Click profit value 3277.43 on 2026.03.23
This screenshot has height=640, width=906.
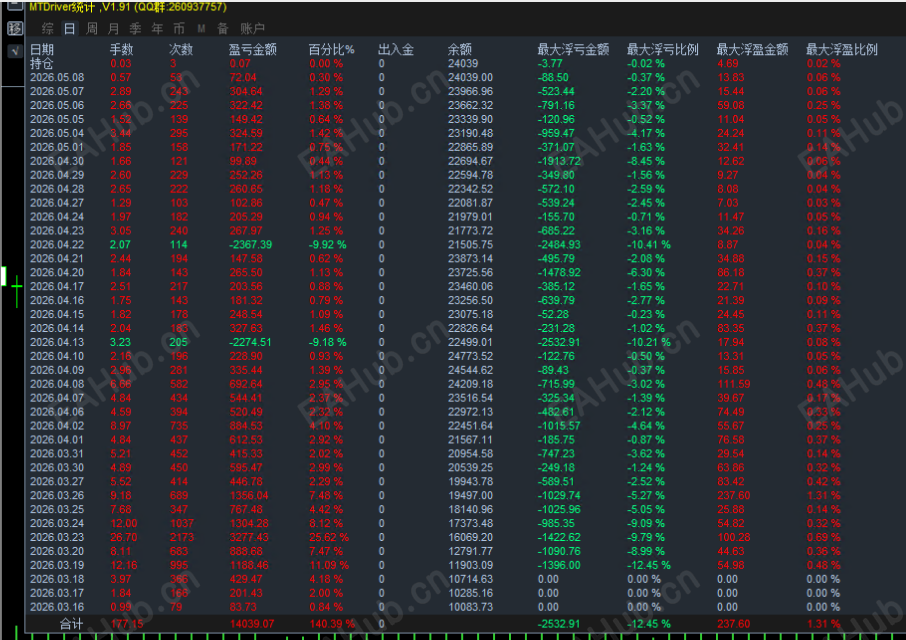(249, 537)
